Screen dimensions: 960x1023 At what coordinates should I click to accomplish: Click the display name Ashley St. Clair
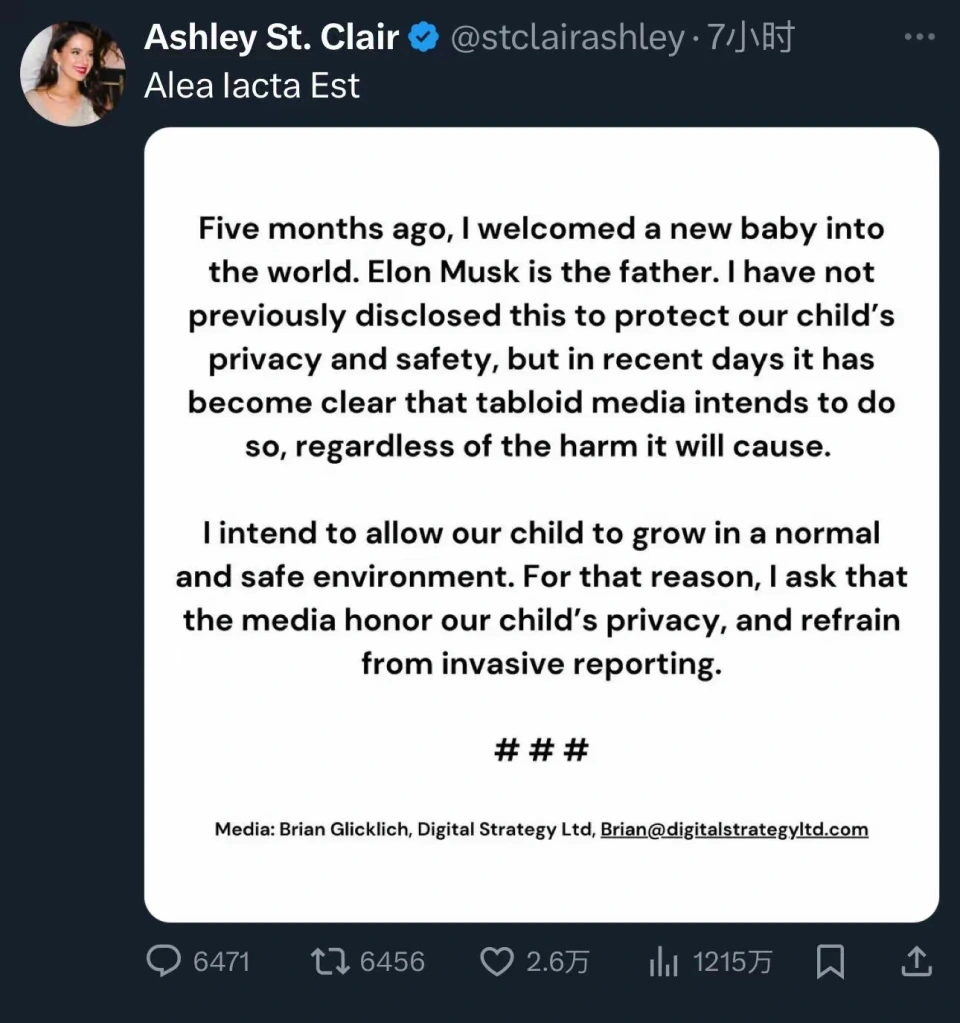click(x=271, y=37)
